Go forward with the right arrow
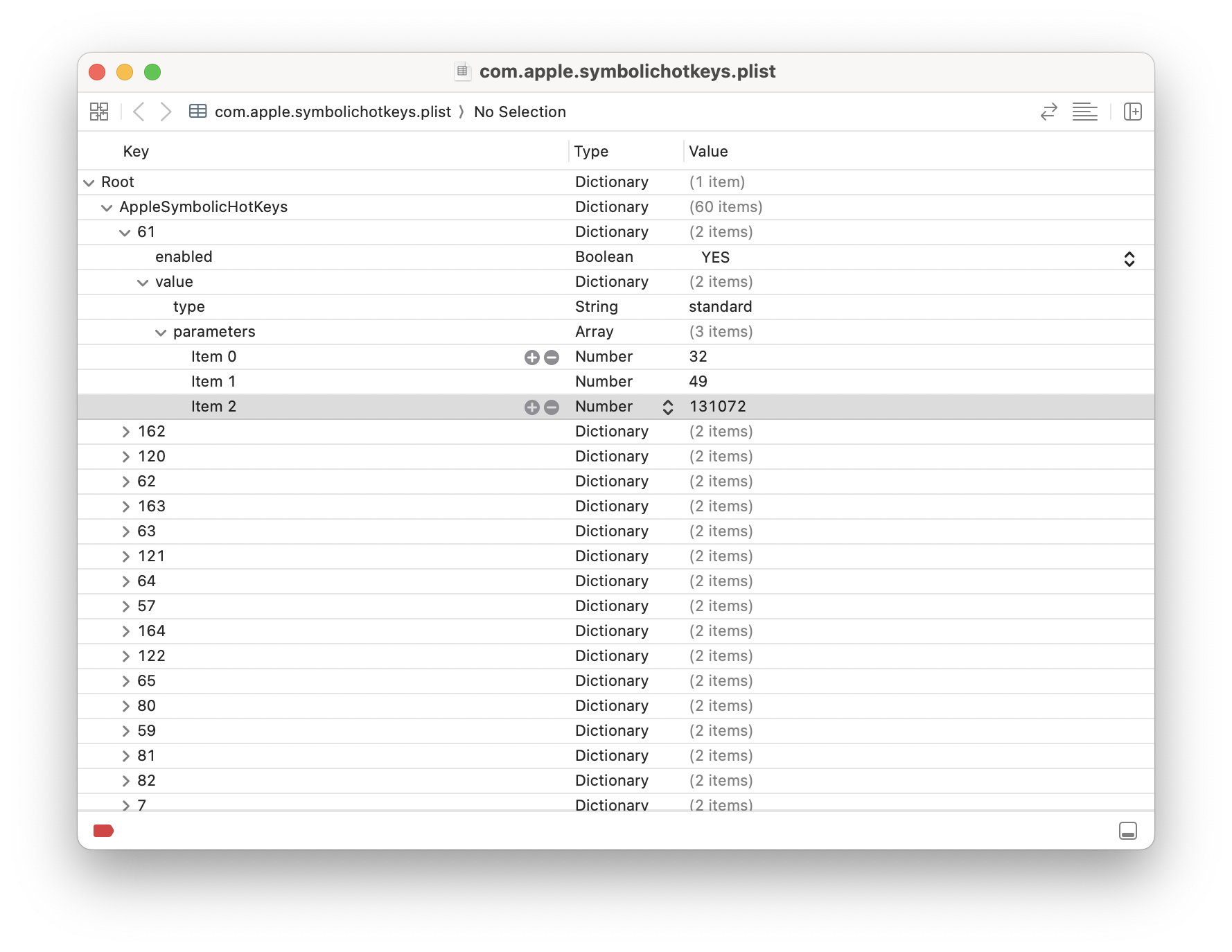Screen dimensions: 1232x952 click(166, 112)
